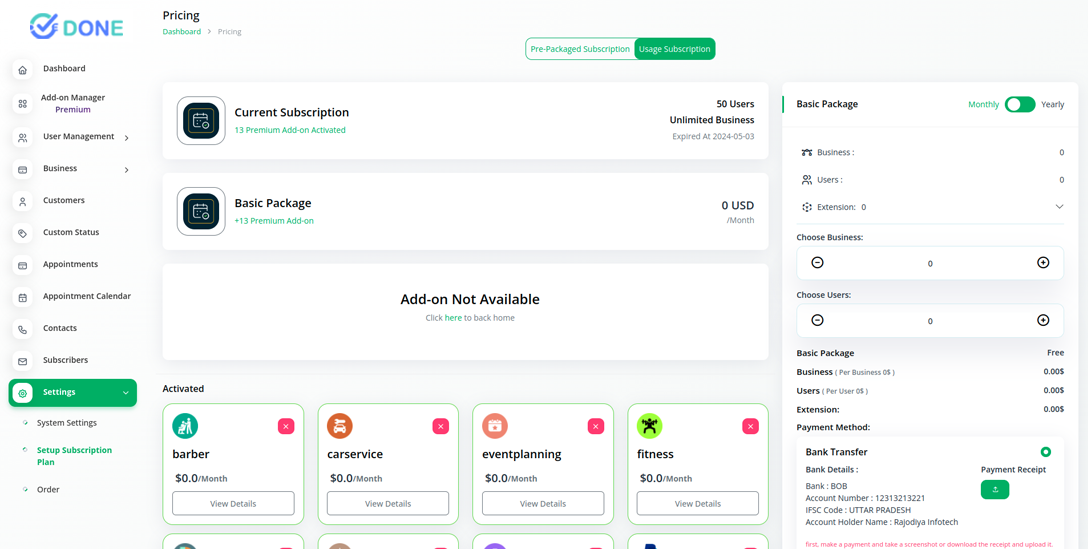Open Appointment Calendar in sidebar
1088x549 pixels.
(87, 296)
